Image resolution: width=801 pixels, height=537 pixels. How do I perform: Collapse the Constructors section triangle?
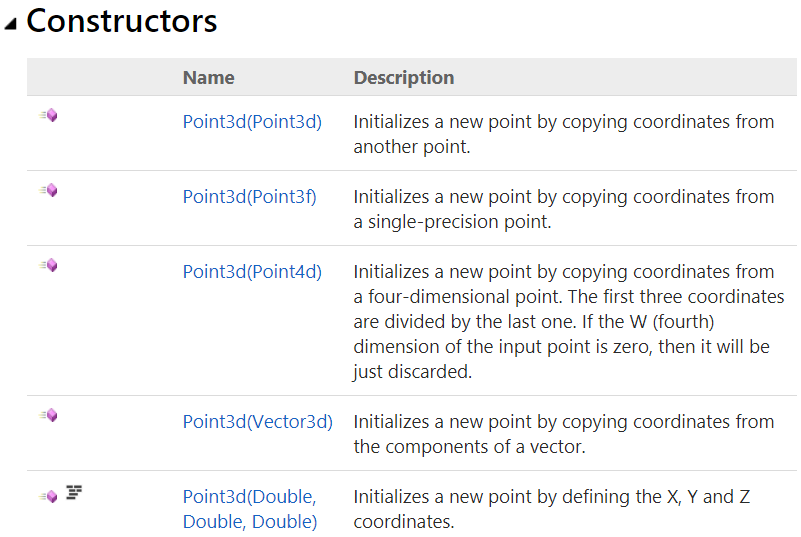11,23
